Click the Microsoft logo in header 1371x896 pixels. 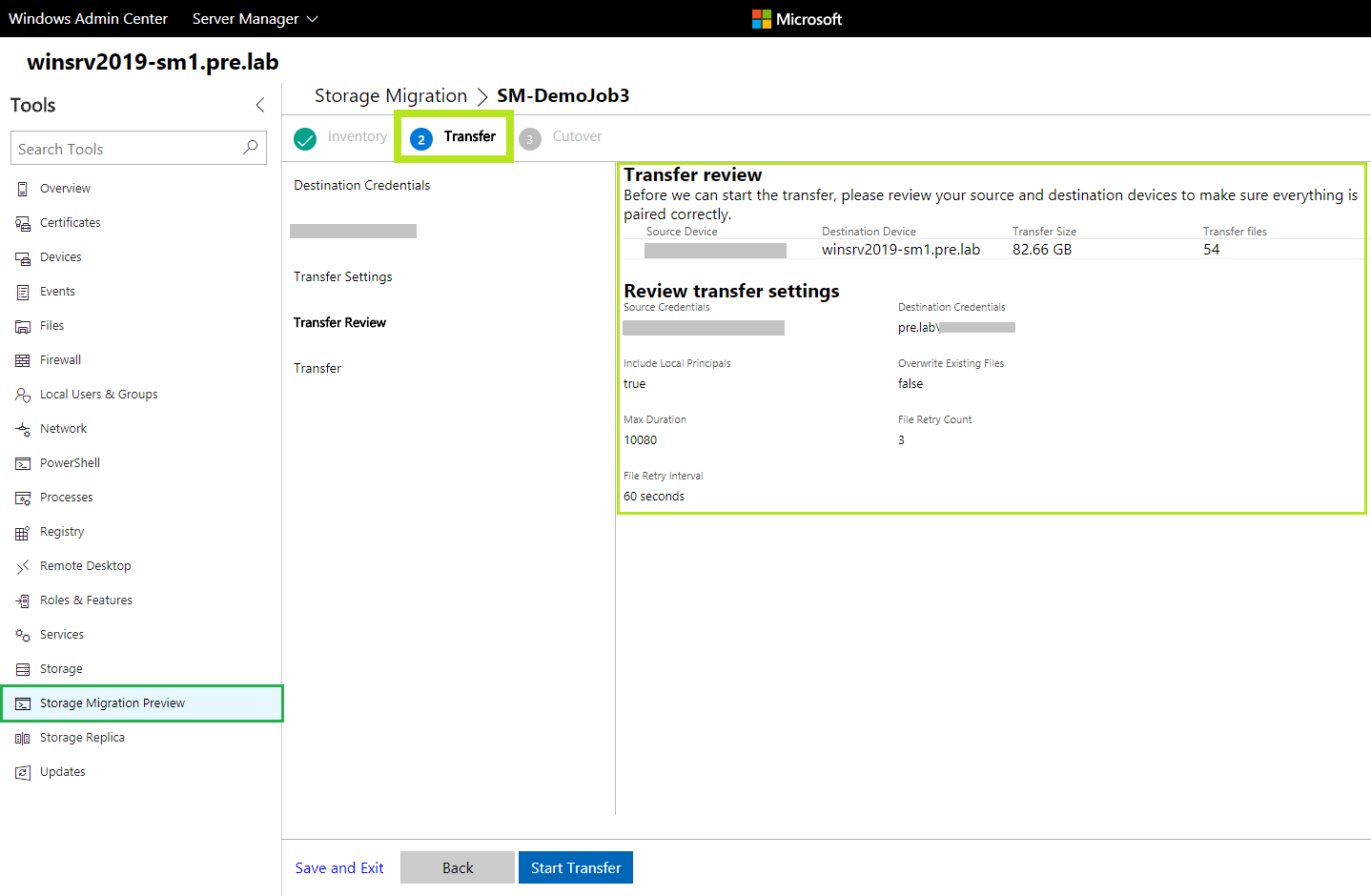point(797,19)
